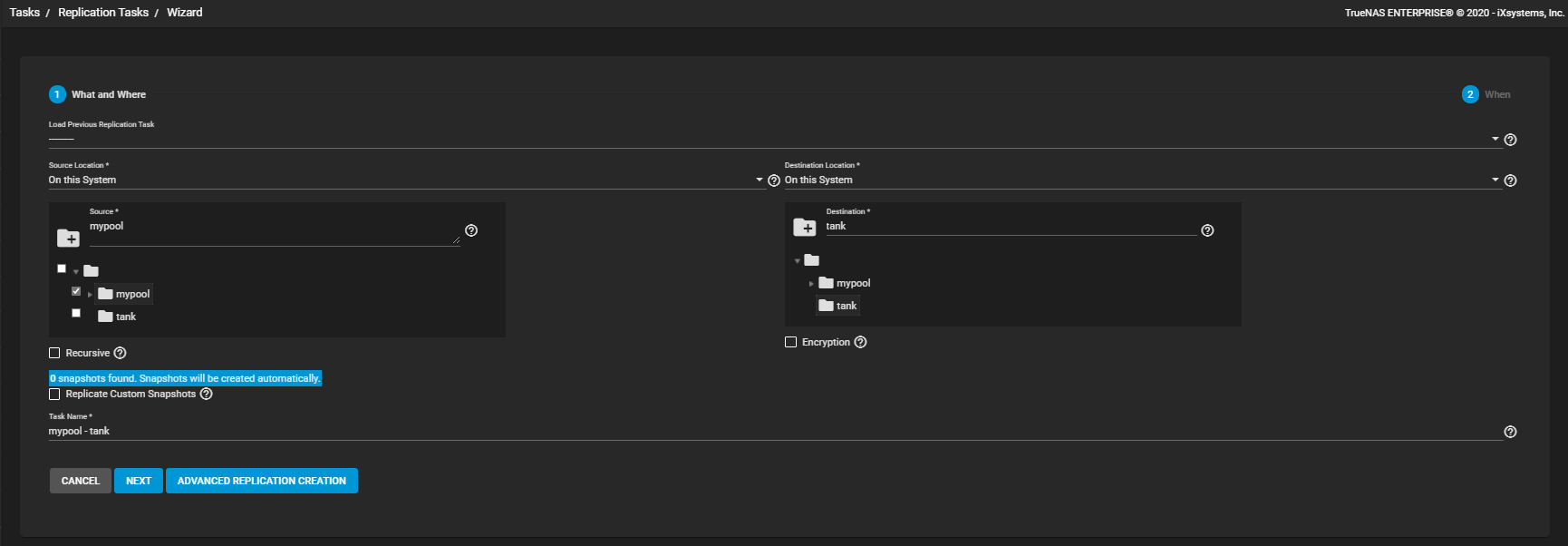The width and height of the screenshot is (1568, 546).
Task: Show help for Encryption option
Action: 861,342
